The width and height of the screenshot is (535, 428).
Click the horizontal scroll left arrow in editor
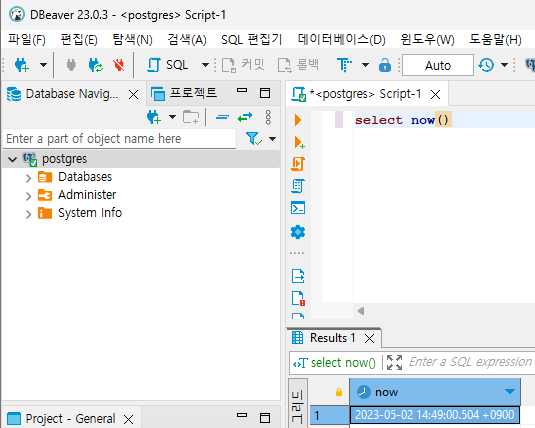[x=361, y=311]
